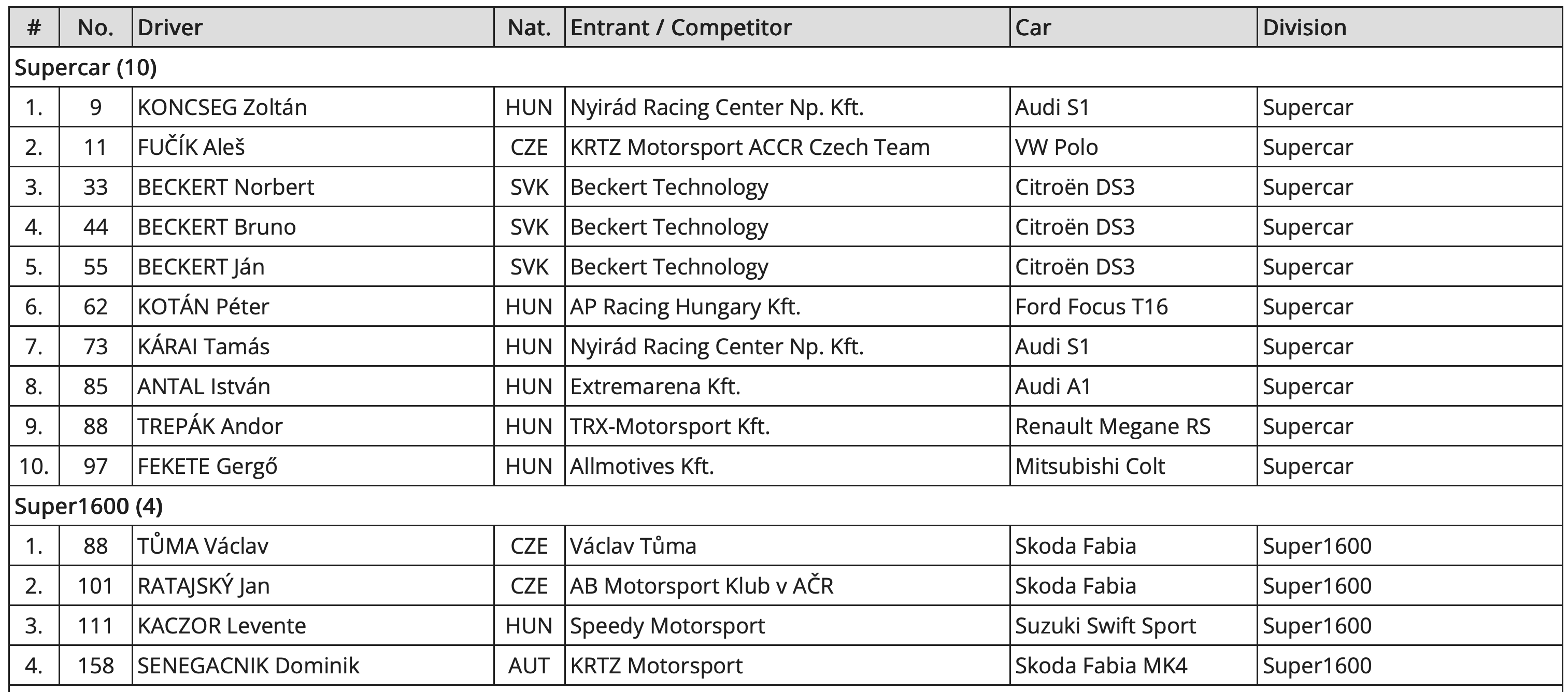Click the Ford Focus T16 car cell
Viewport: 1568px width, 692px height.
pos(1091,306)
